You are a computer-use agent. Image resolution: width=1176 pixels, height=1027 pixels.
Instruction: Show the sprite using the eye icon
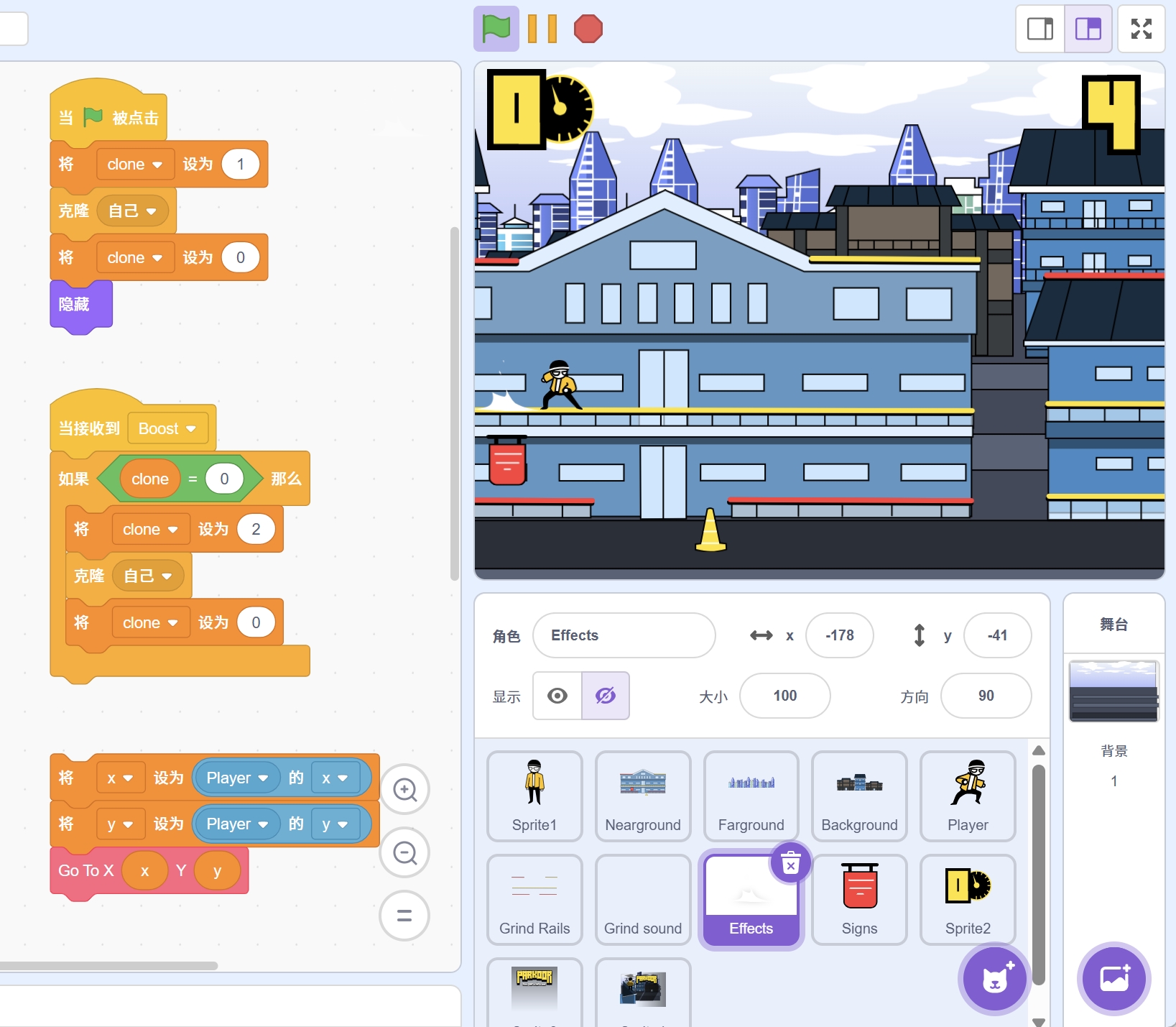point(557,696)
